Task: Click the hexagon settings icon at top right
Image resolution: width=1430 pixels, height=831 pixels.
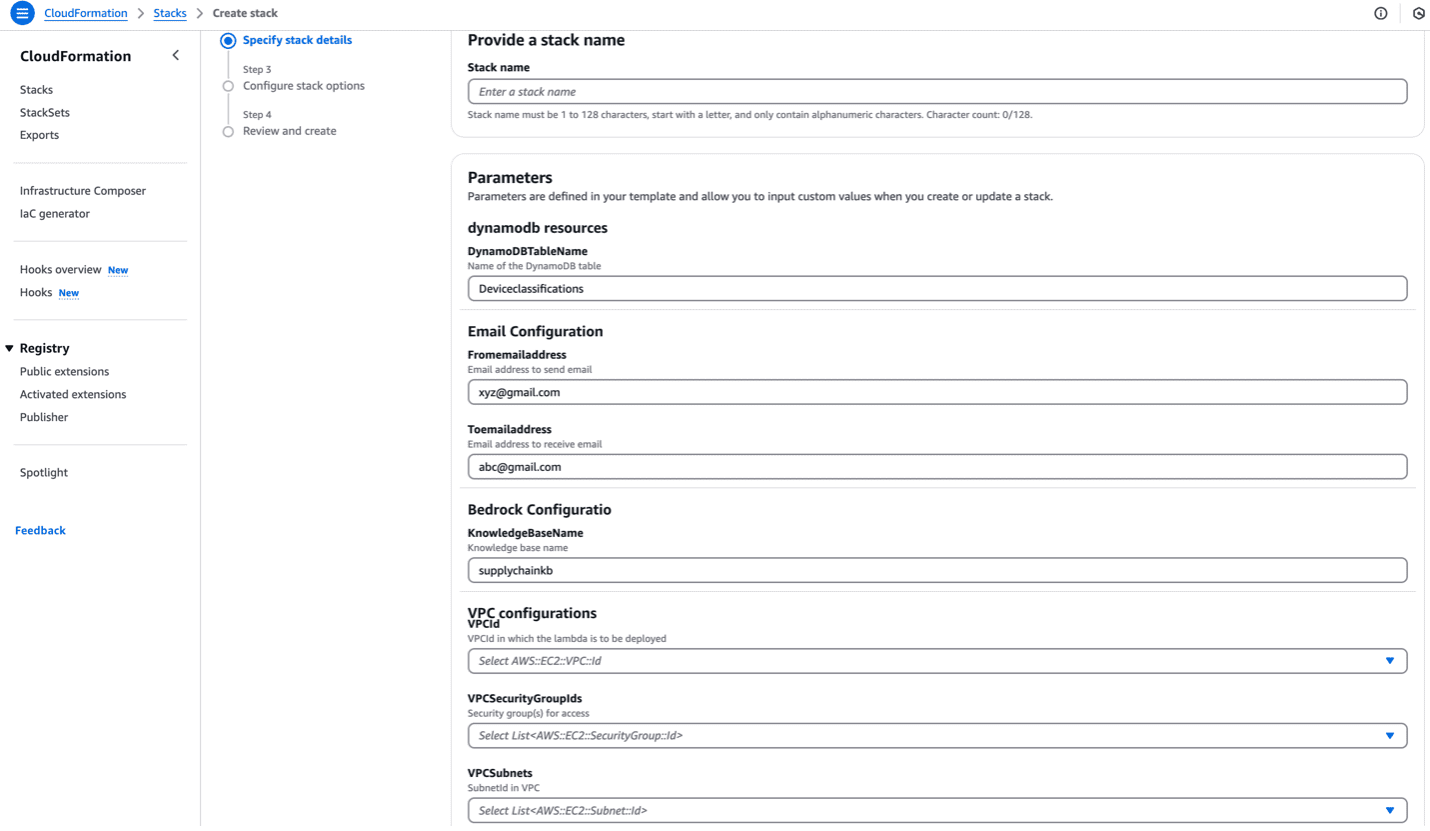Action: point(1419,14)
